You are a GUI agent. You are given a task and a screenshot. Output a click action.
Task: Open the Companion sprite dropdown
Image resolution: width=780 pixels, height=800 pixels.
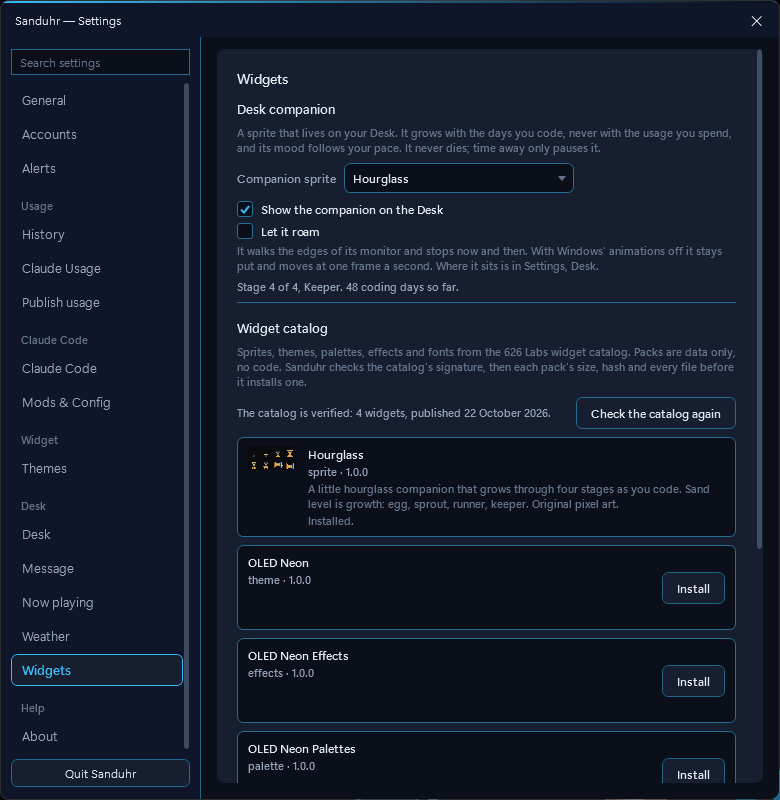(x=459, y=179)
